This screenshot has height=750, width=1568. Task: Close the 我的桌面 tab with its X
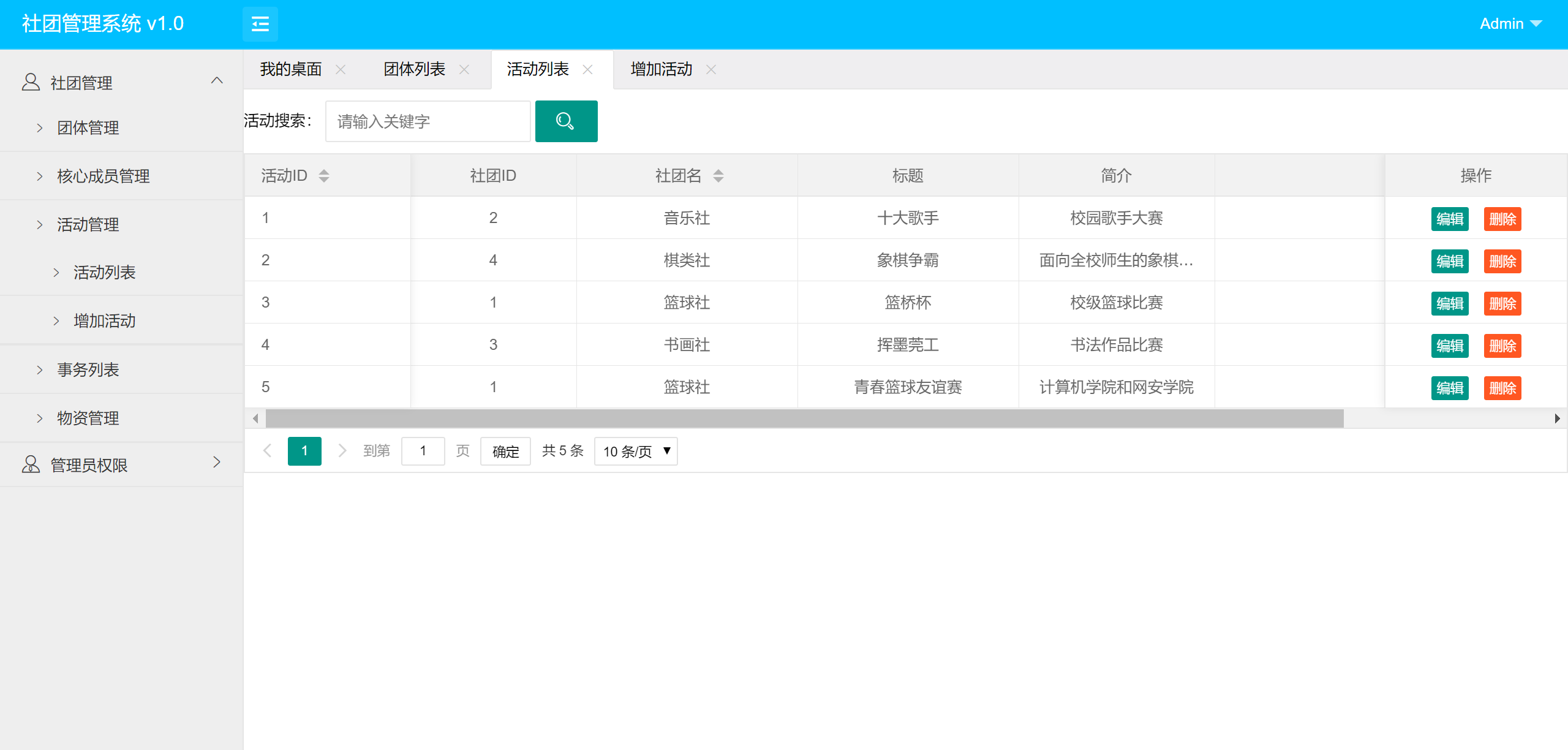tap(341, 70)
